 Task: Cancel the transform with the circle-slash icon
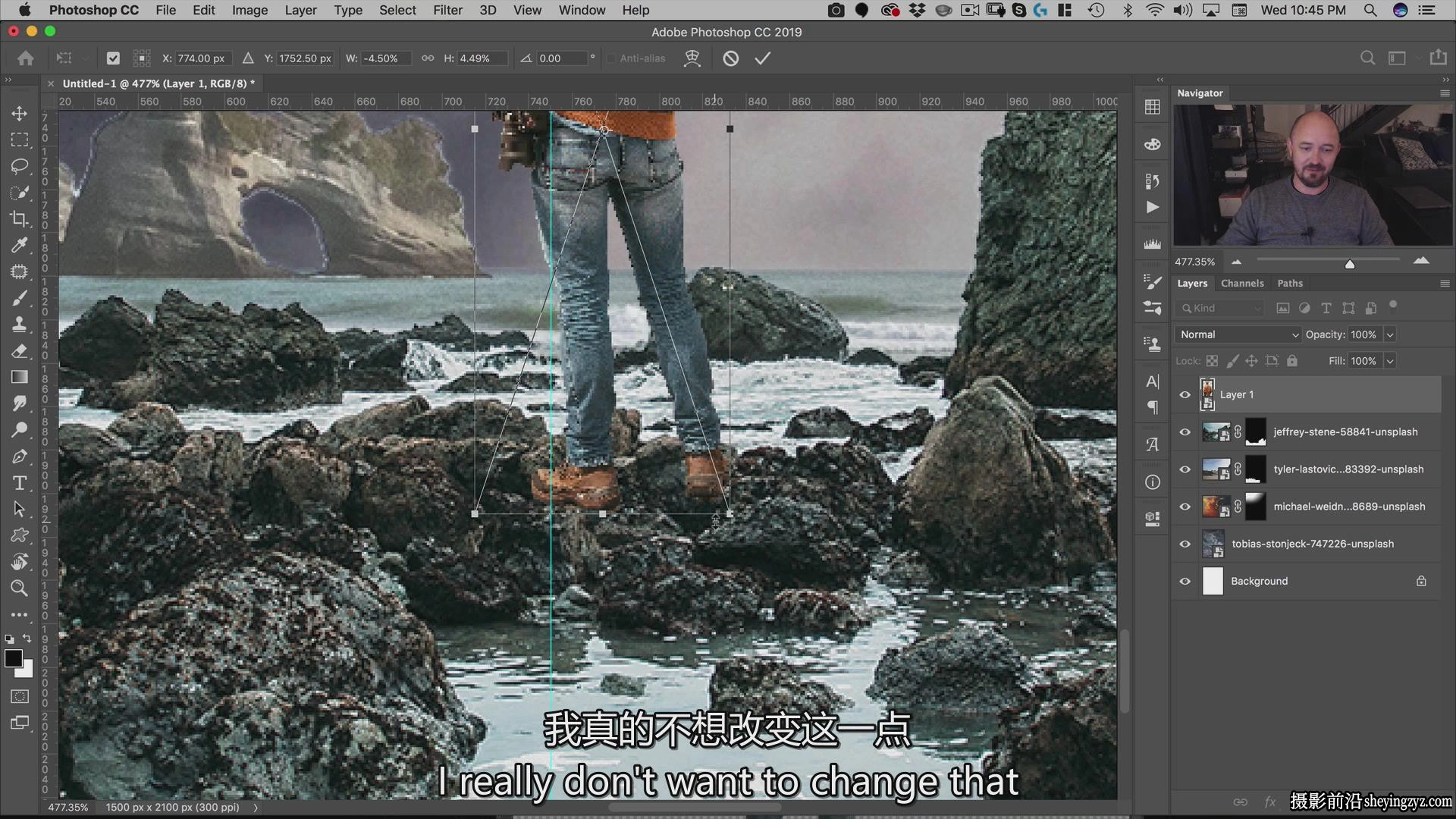click(x=730, y=58)
